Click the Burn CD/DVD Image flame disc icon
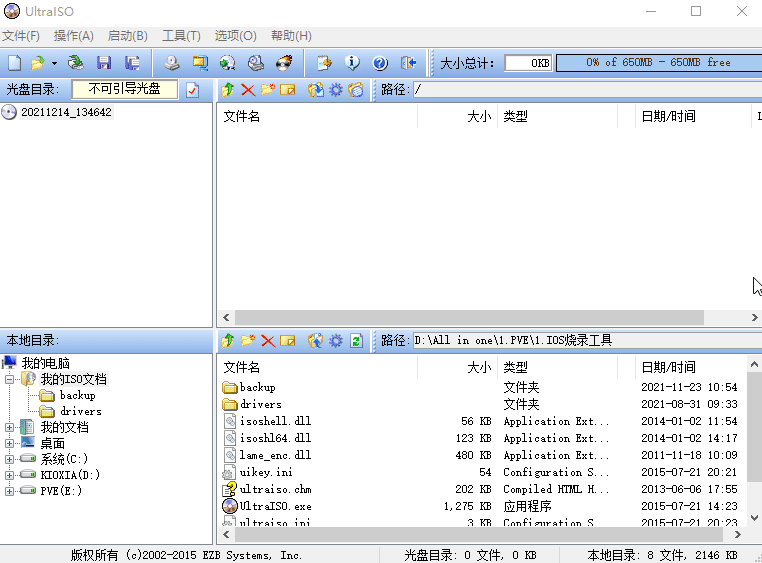 coord(284,63)
